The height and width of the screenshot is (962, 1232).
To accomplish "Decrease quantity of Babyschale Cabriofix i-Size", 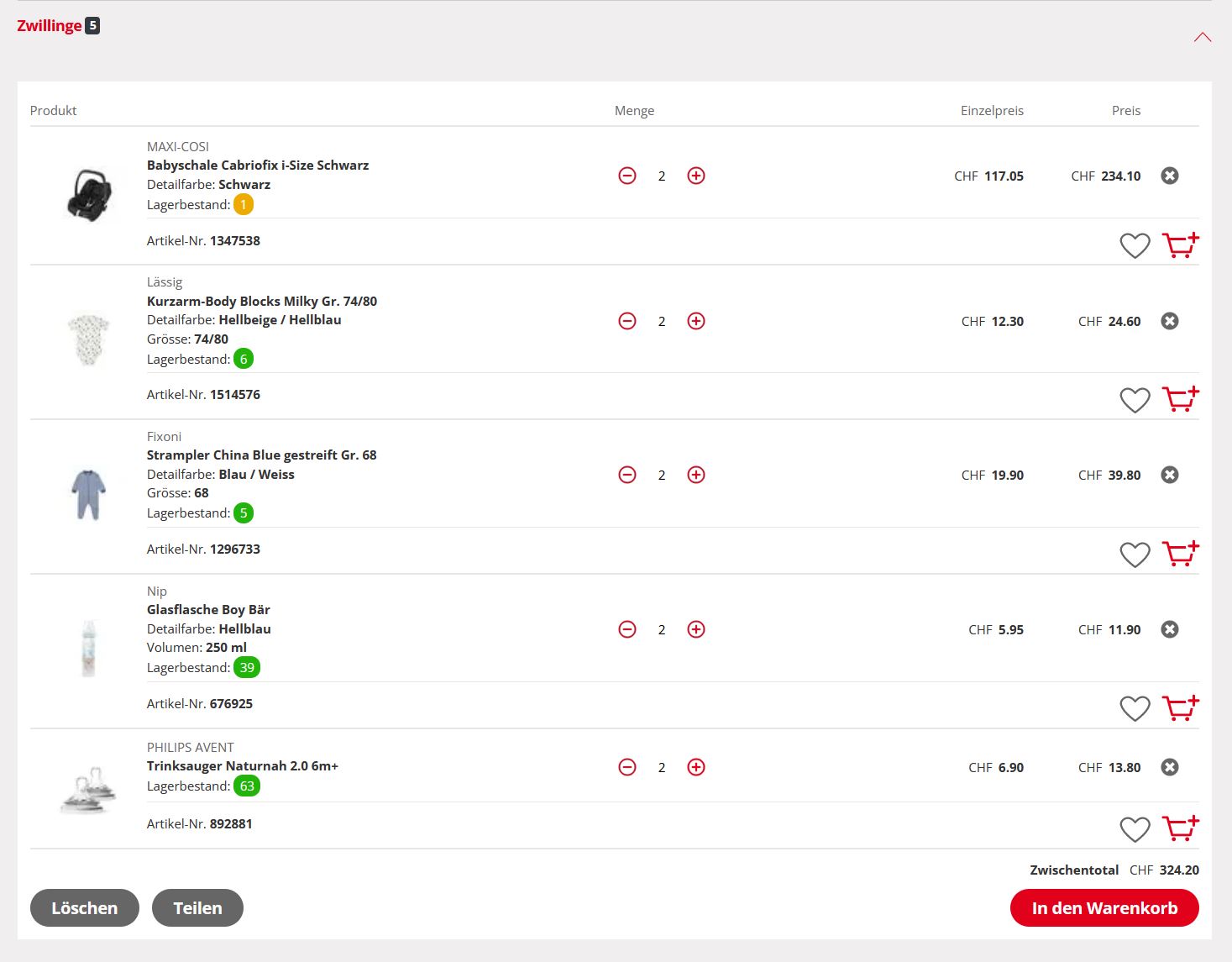I will point(627,176).
